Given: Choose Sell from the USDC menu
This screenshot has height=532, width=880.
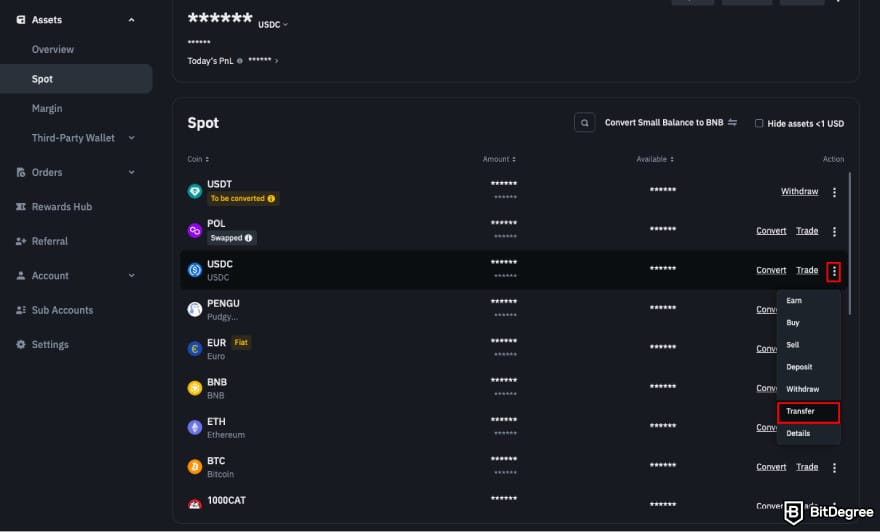Looking at the screenshot, I should tap(792, 345).
